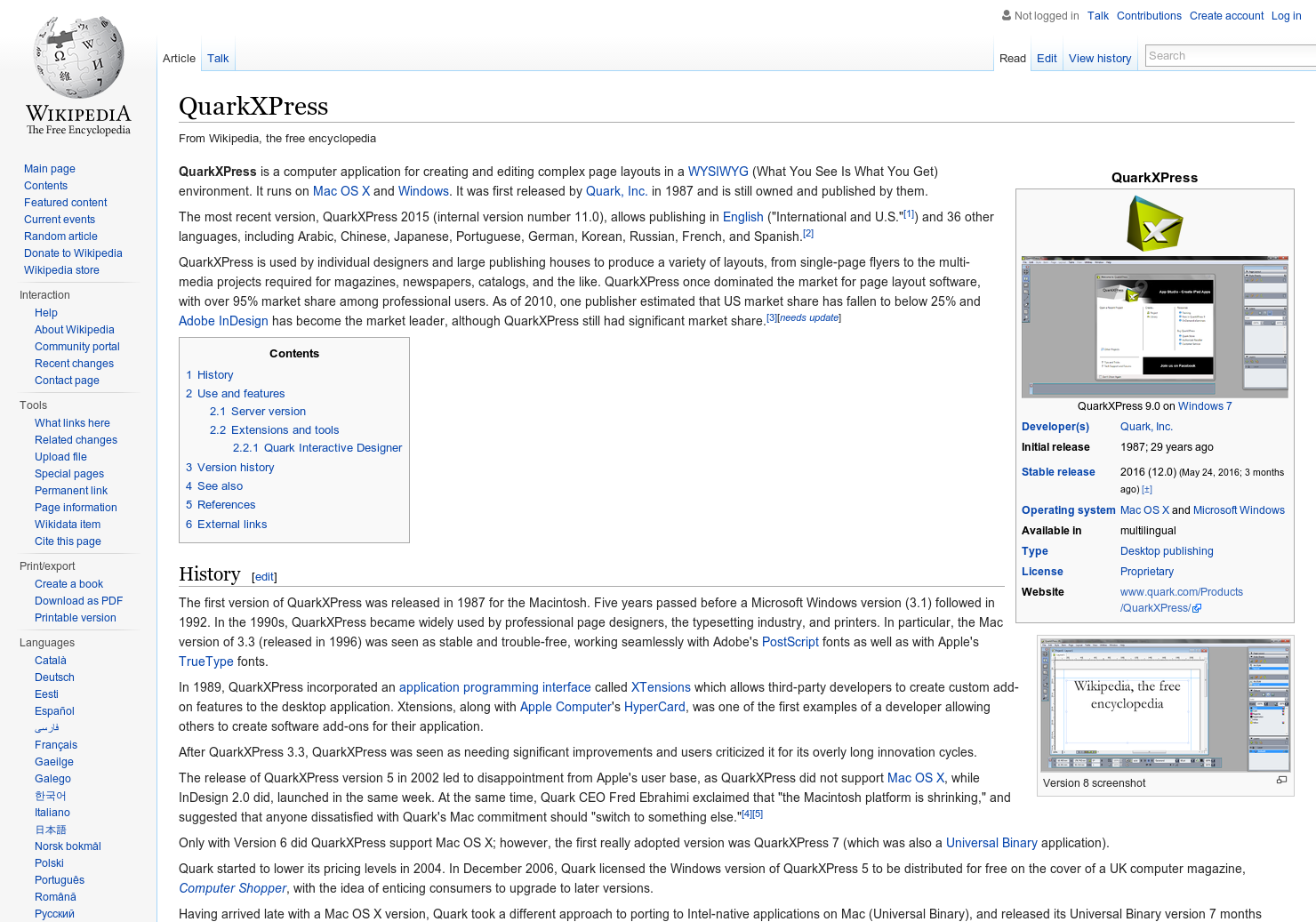1316x922 pixels.
Task: Click the enlarge icon beside "Version 8 screenshot"
Action: tap(1281, 780)
